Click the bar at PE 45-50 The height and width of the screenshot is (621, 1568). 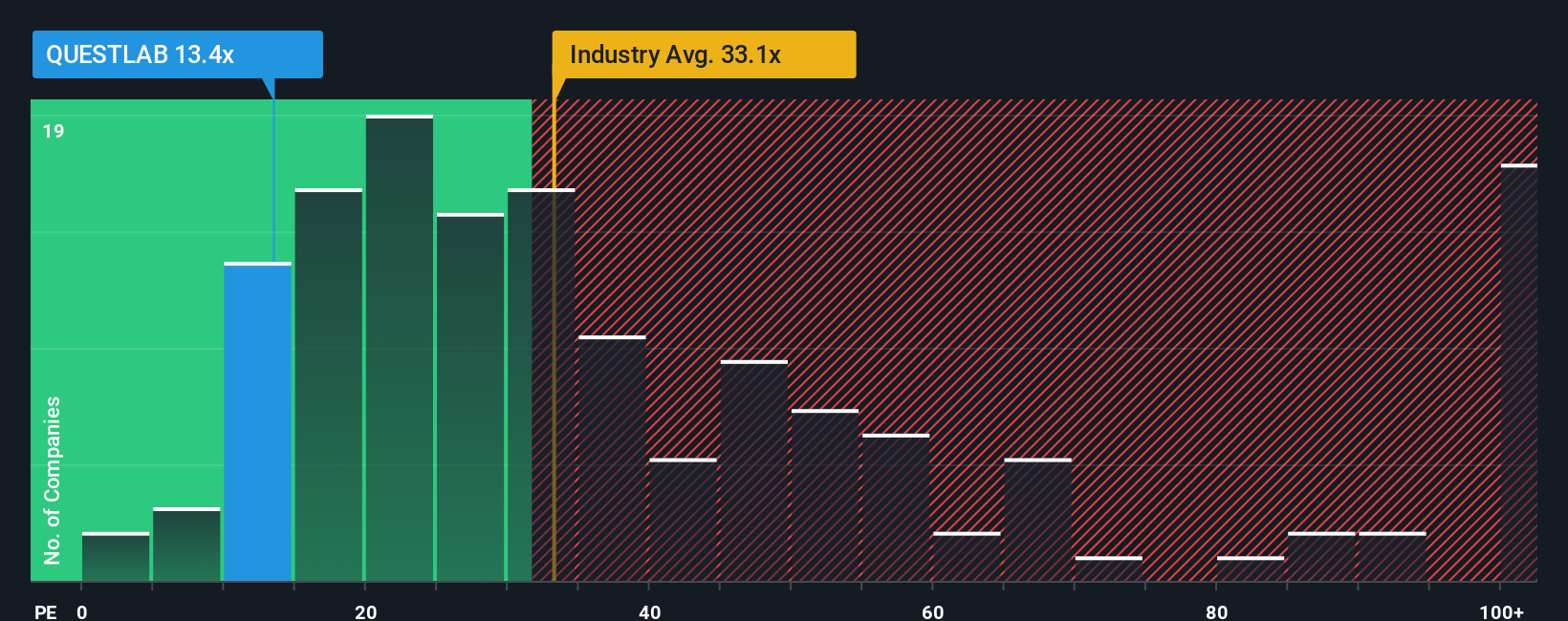(x=754, y=471)
